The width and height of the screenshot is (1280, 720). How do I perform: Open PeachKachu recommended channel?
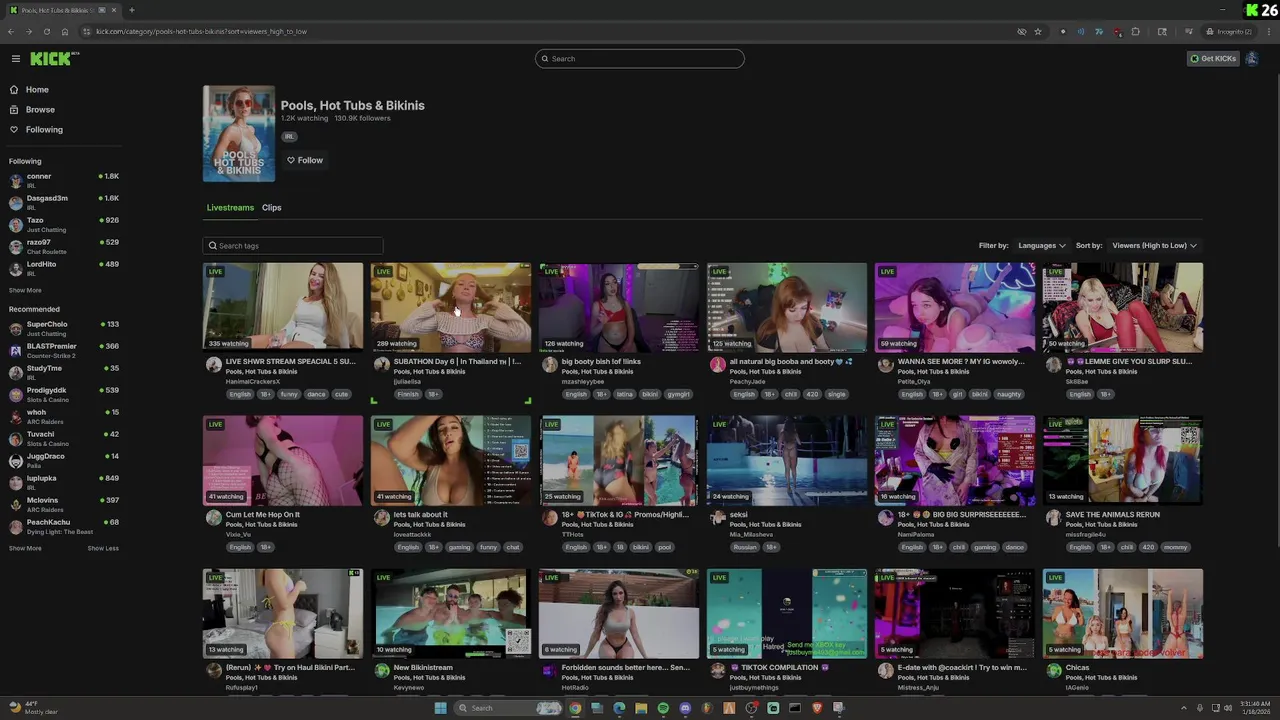tap(64, 526)
